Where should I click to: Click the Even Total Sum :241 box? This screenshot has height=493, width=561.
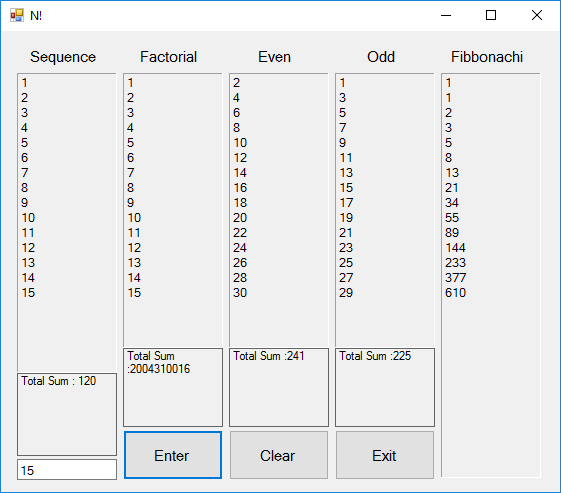[x=279, y=387]
